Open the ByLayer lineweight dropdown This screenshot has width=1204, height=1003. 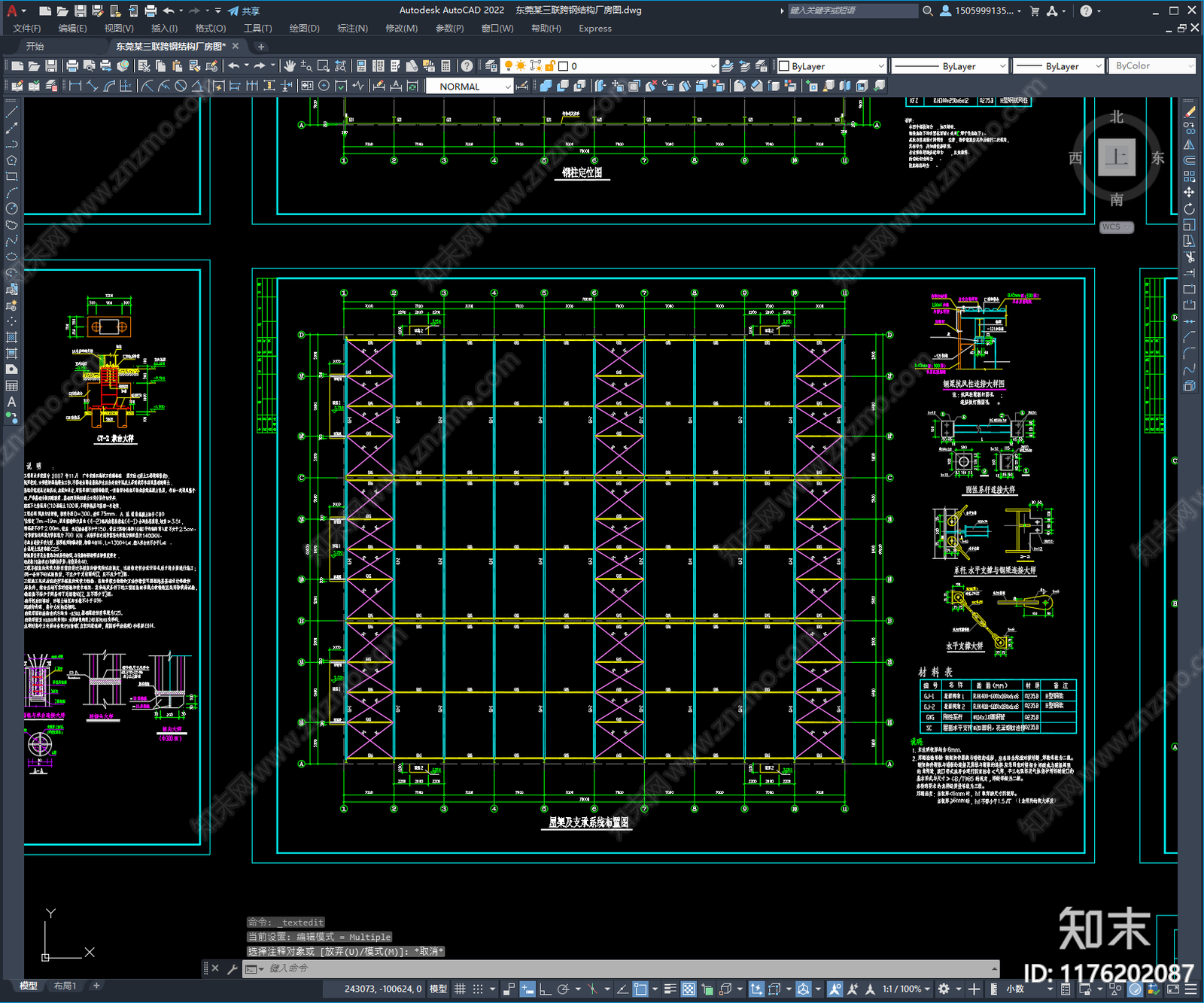[1058, 66]
